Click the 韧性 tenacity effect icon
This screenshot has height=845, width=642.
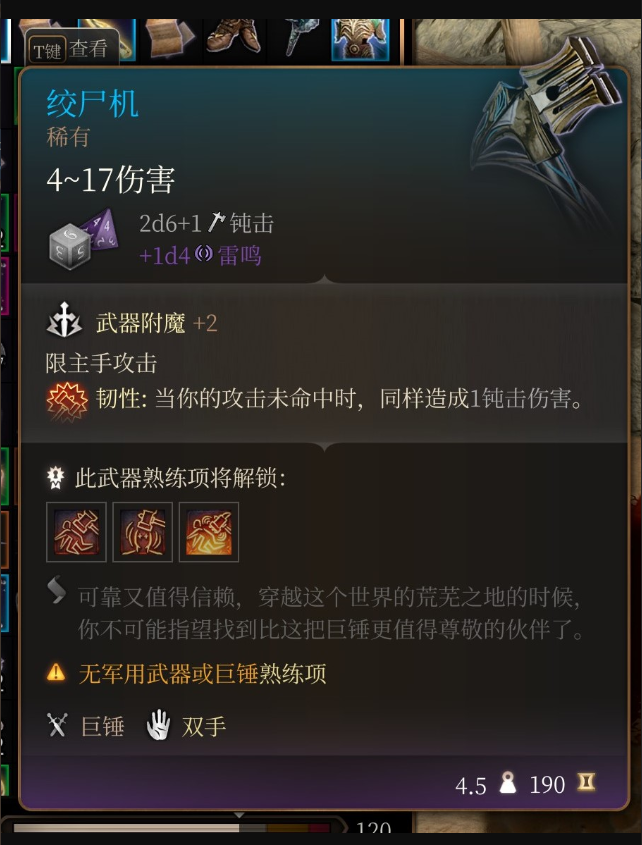[x=66, y=401]
